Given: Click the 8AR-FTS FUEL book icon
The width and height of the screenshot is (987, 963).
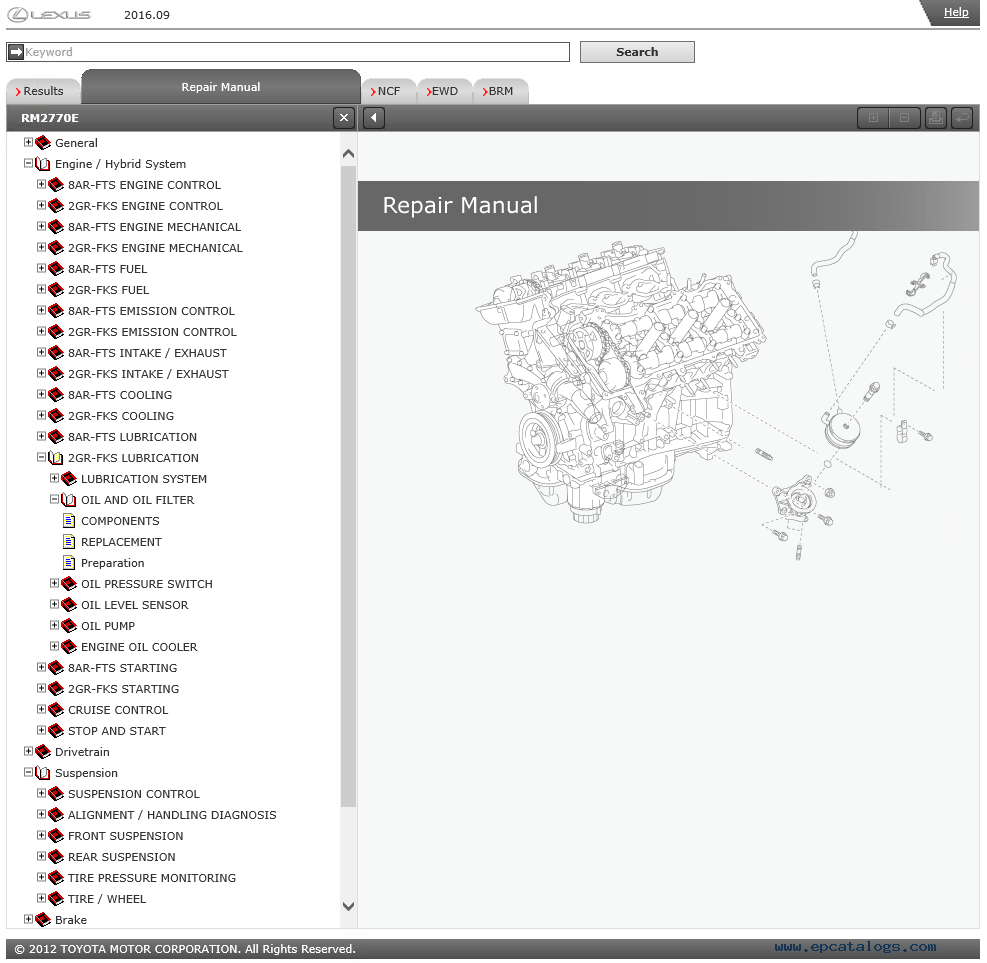Looking at the screenshot, I should pos(56,269).
